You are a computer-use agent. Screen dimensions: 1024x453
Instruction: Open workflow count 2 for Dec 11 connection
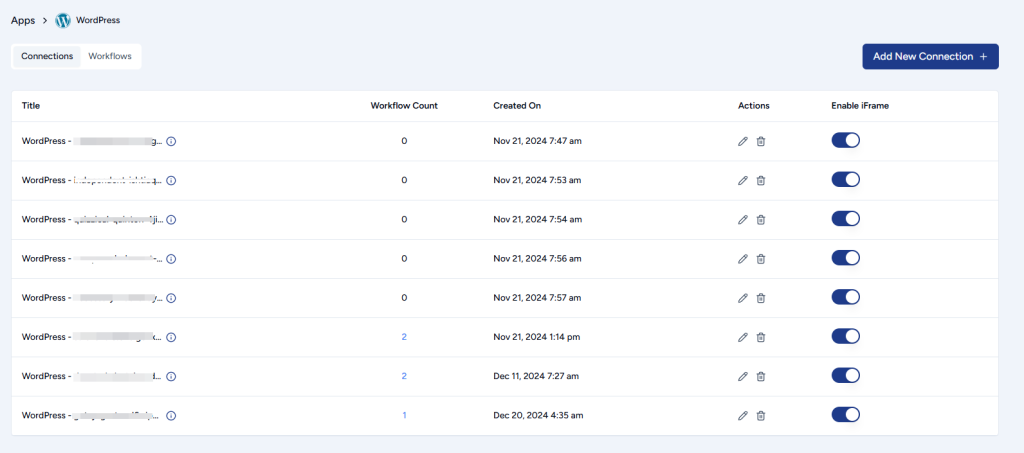click(404, 377)
